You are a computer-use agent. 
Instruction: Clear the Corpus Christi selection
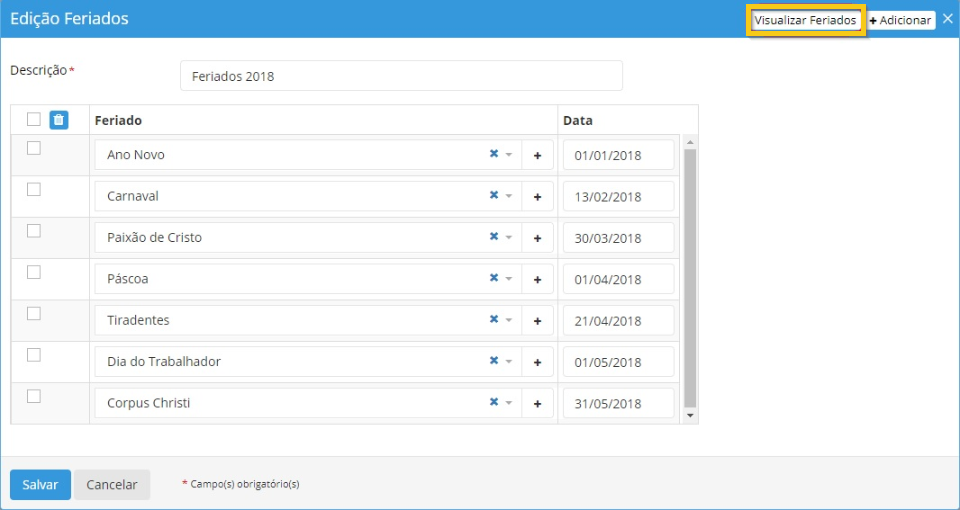[493, 403]
